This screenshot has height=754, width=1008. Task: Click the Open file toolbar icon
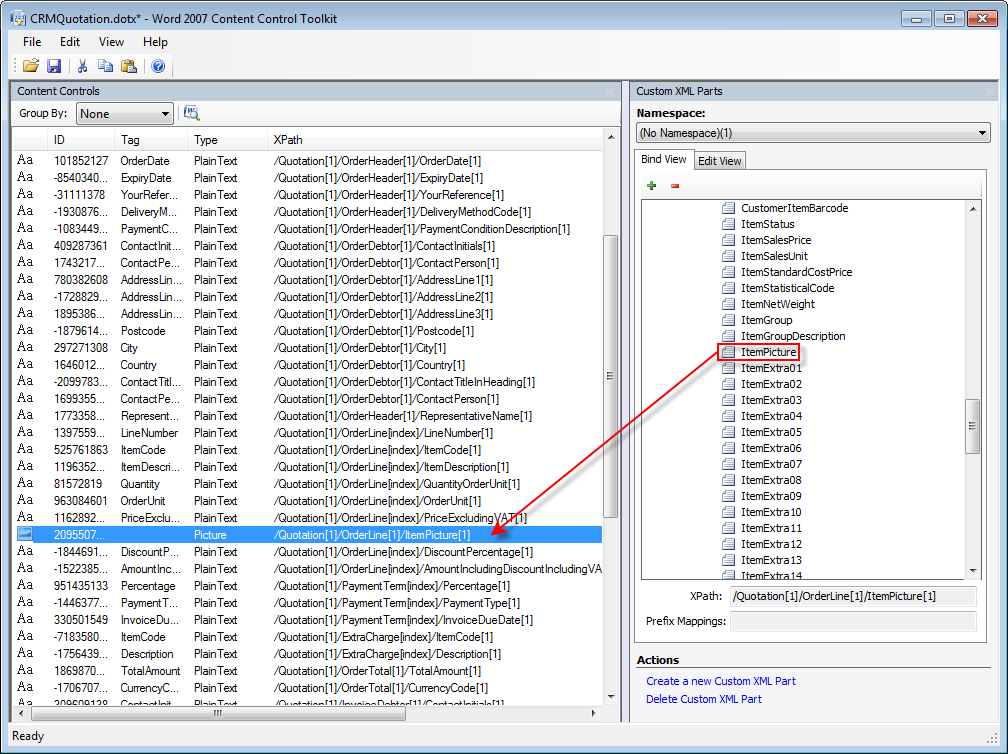coord(30,66)
